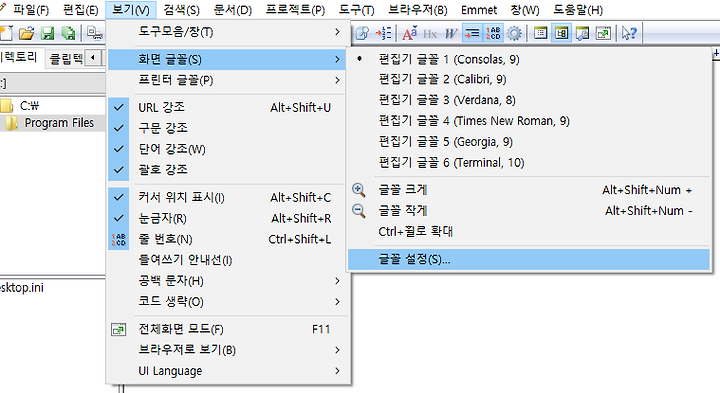
Task: Click the green Save floppy icon
Action: click(x=48, y=34)
